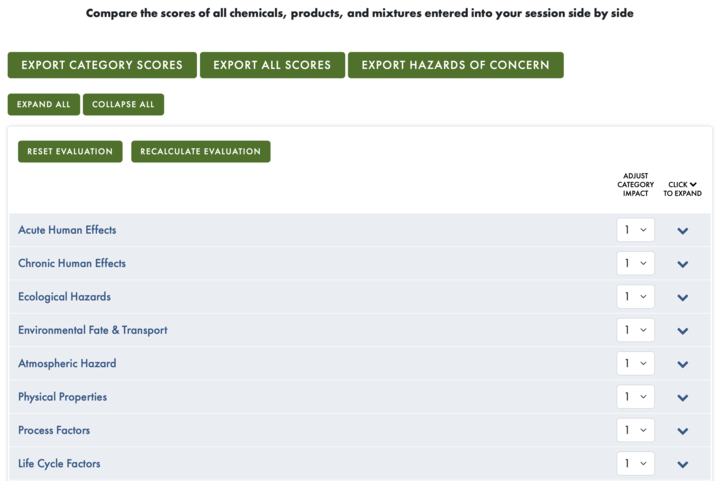The width and height of the screenshot is (720, 481).
Task: Expand the Ecological Hazards chevron
Action: [682, 298]
